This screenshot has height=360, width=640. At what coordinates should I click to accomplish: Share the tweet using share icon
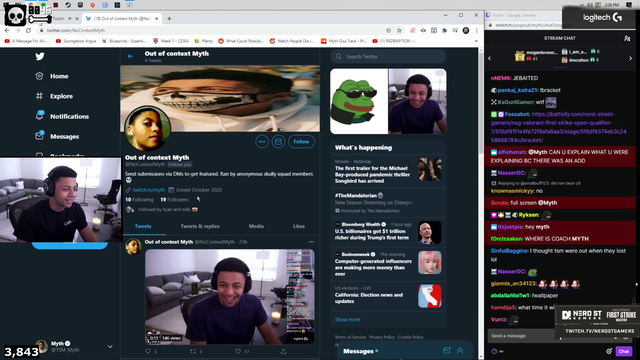[x=283, y=351]
